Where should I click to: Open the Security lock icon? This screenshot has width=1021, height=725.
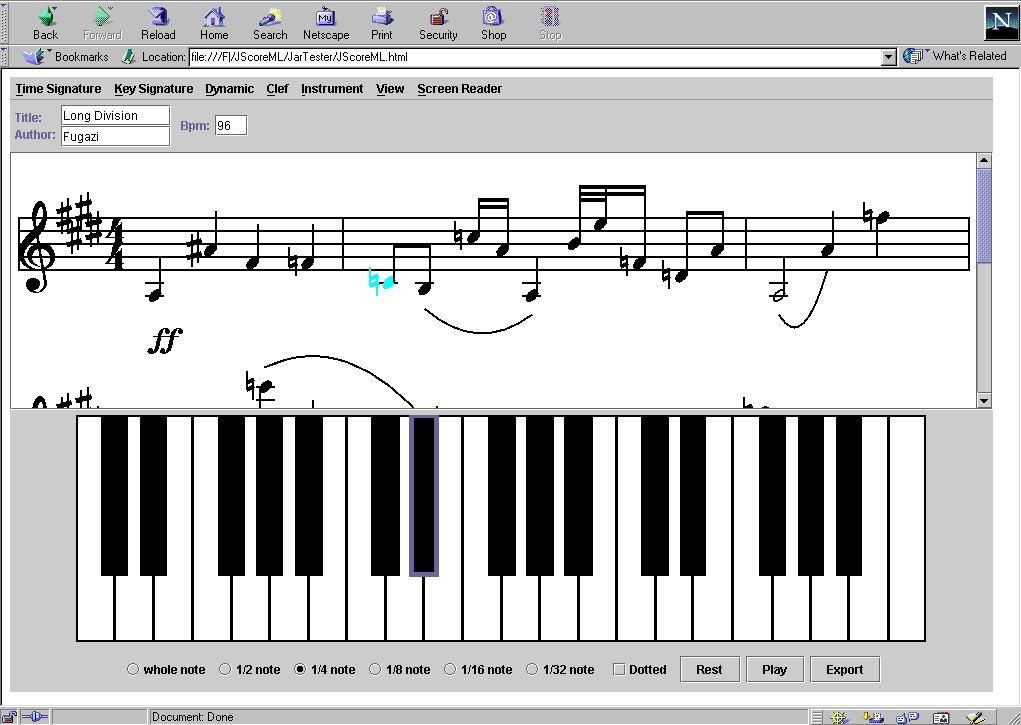tap(438, 17)
